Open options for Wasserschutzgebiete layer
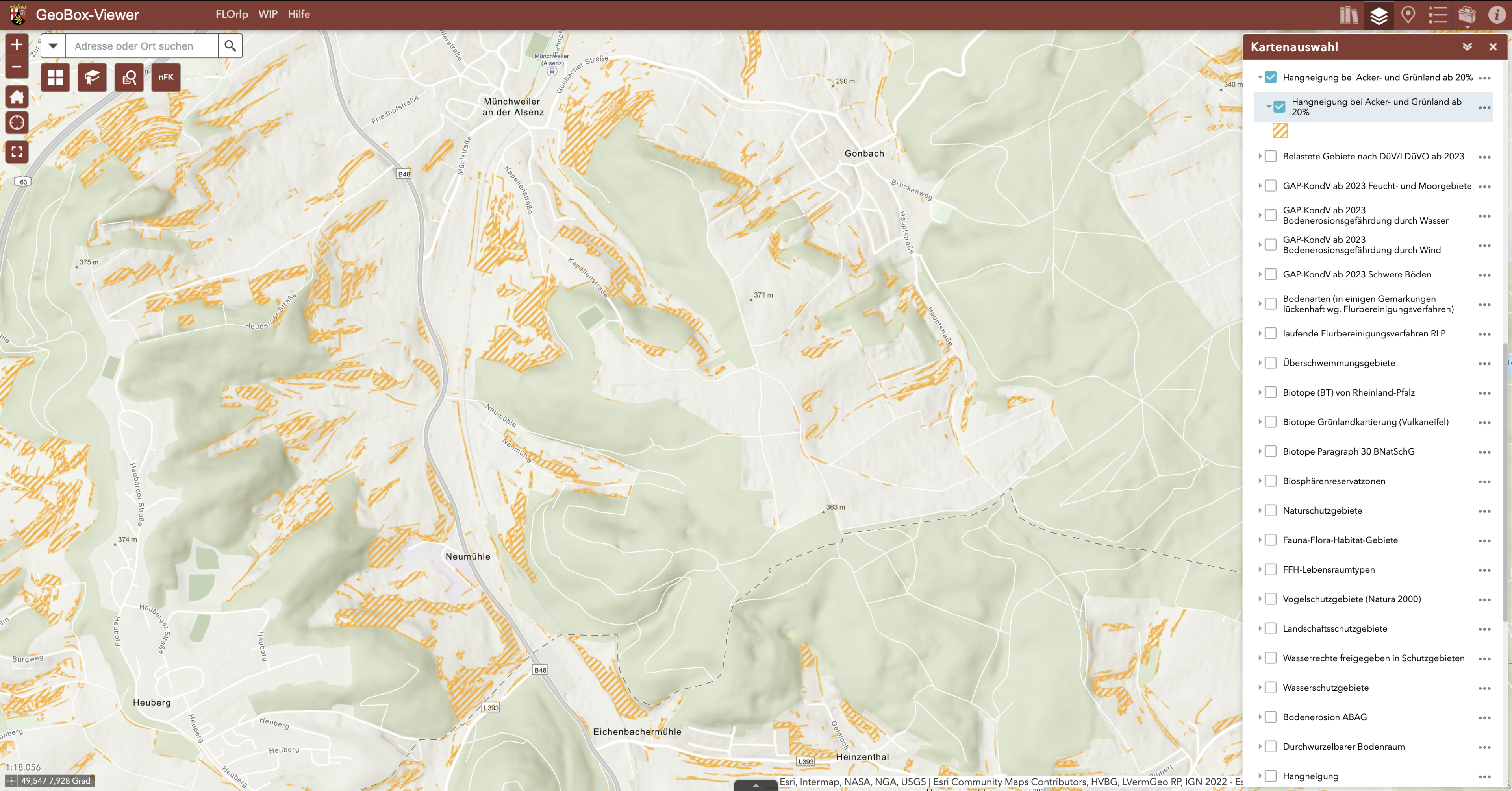Screen dimensions: 1512x791 point(1484,688)
